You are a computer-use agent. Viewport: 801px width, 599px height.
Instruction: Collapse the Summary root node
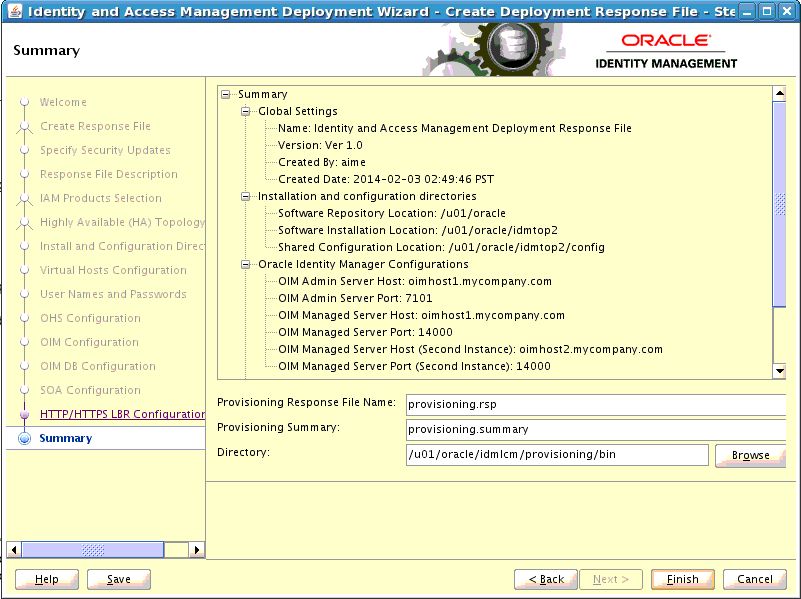225,94
